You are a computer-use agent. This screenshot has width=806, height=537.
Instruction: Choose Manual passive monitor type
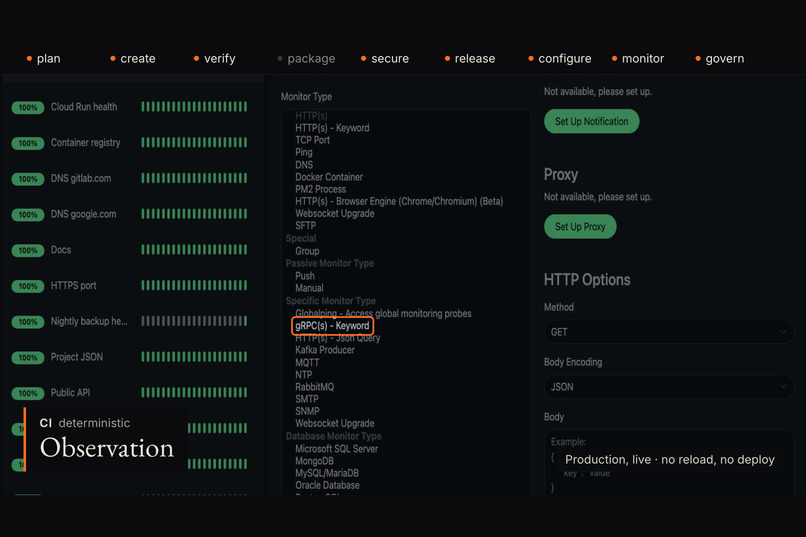(309, 288)
